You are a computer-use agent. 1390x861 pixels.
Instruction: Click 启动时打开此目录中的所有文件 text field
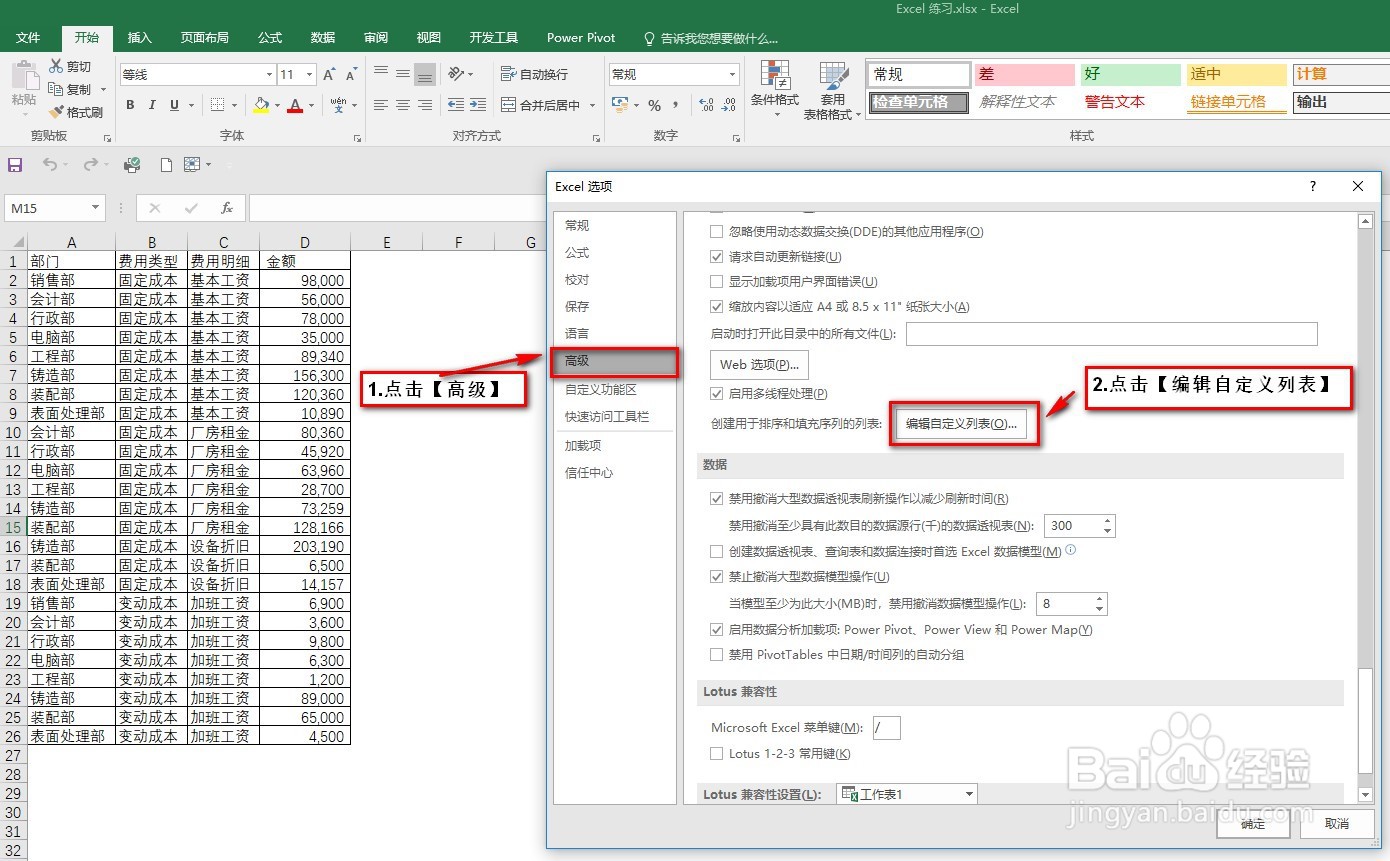[1111, 334]
